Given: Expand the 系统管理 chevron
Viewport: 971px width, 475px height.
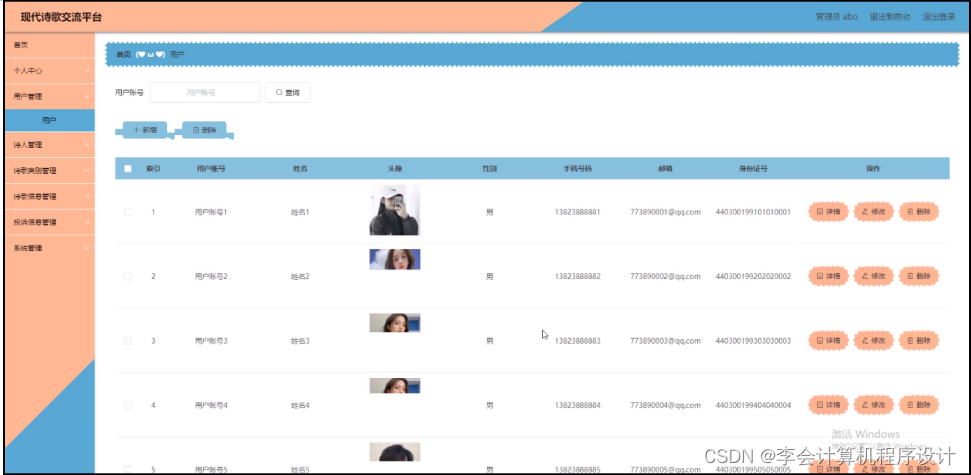Looking at the screenshot, I should coord(87,248).
